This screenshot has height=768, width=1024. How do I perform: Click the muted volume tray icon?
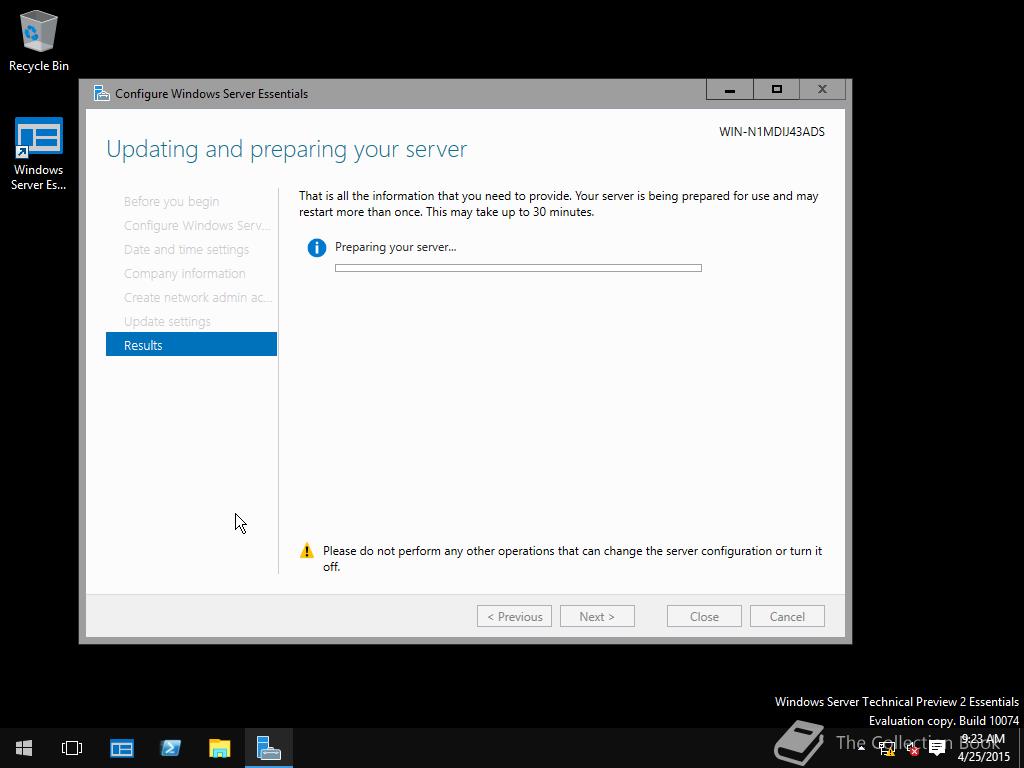tap(912, 748)
